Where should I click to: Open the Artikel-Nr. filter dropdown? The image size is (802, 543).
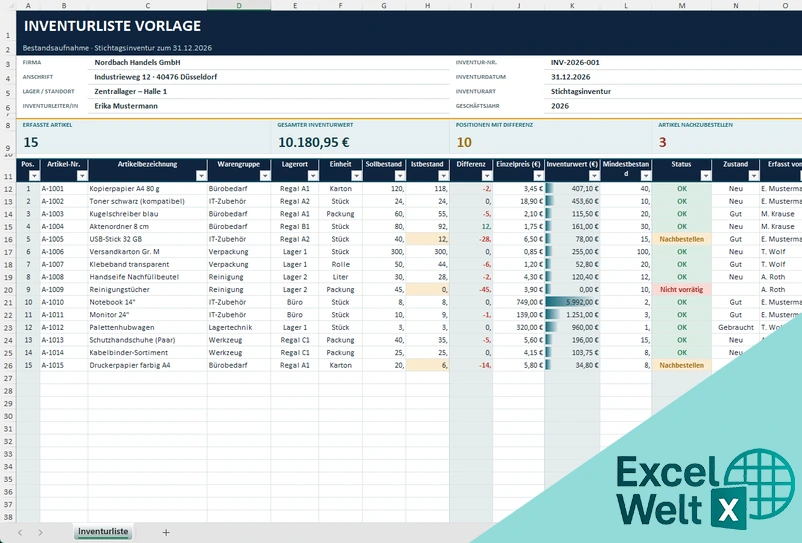coord(82,176)
